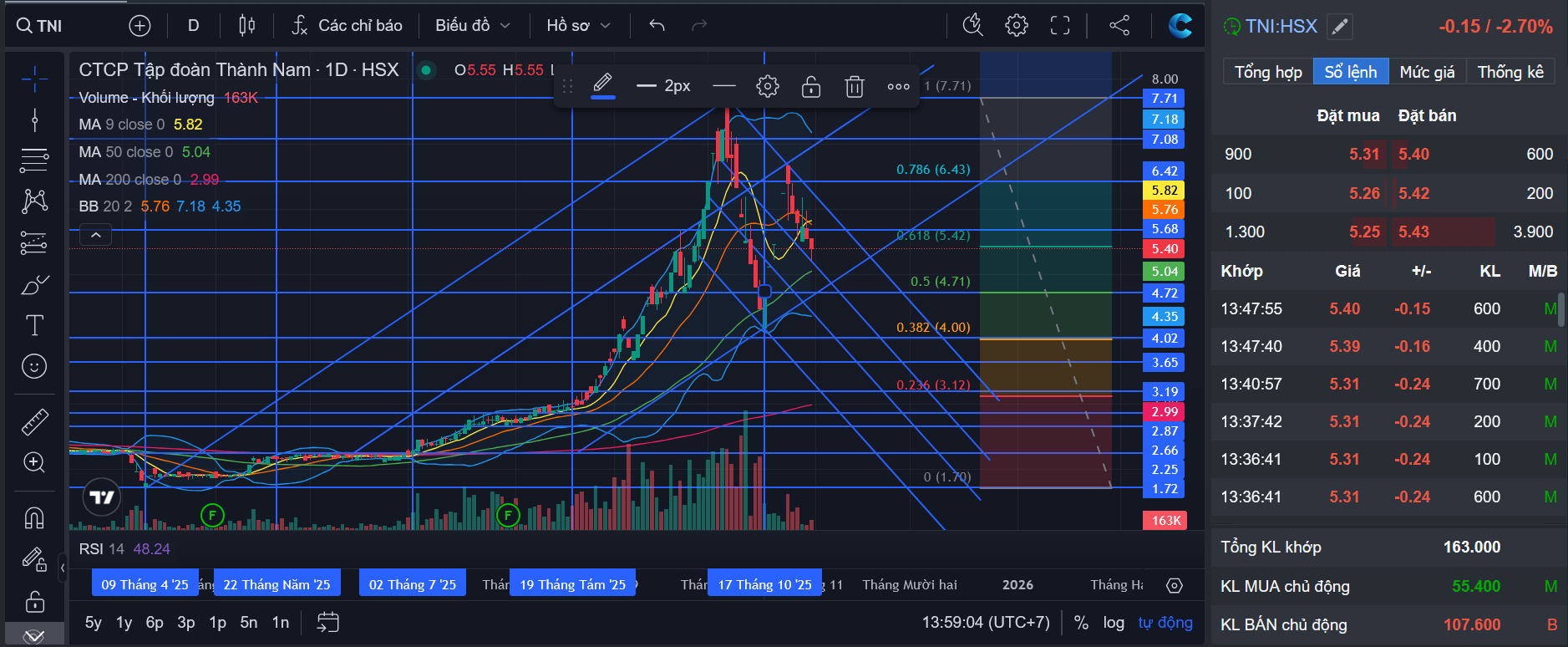Select the 1p time range

click(217, 622)
